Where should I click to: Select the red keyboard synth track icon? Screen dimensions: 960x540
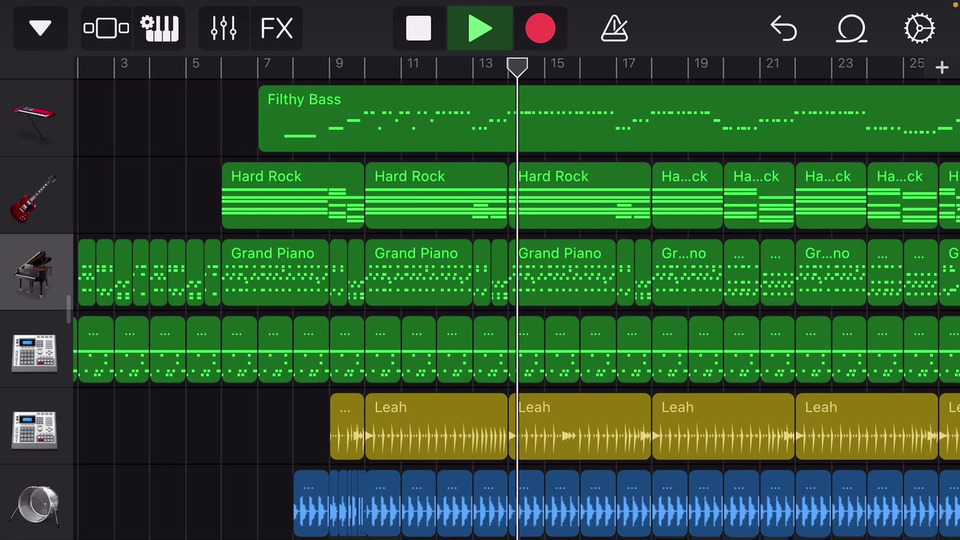click(x=35, y=119)
